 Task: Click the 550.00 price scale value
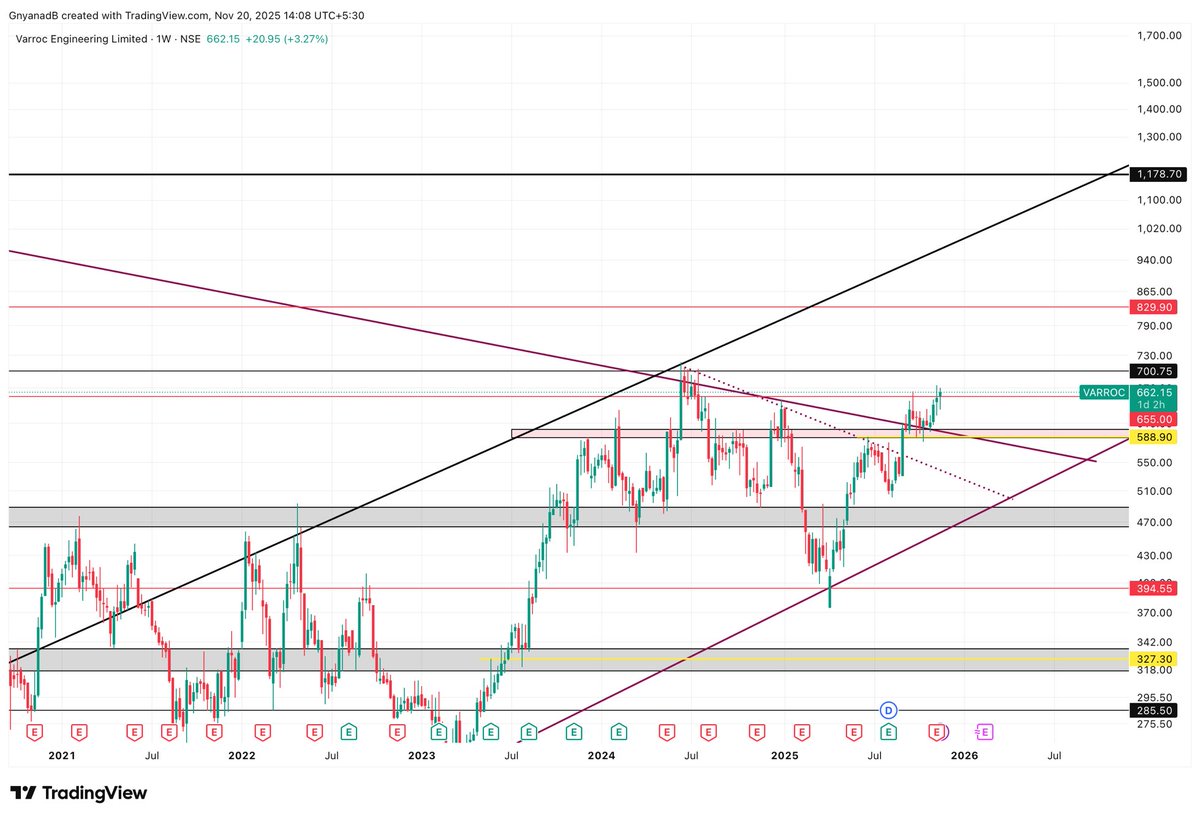(1155, 462)
